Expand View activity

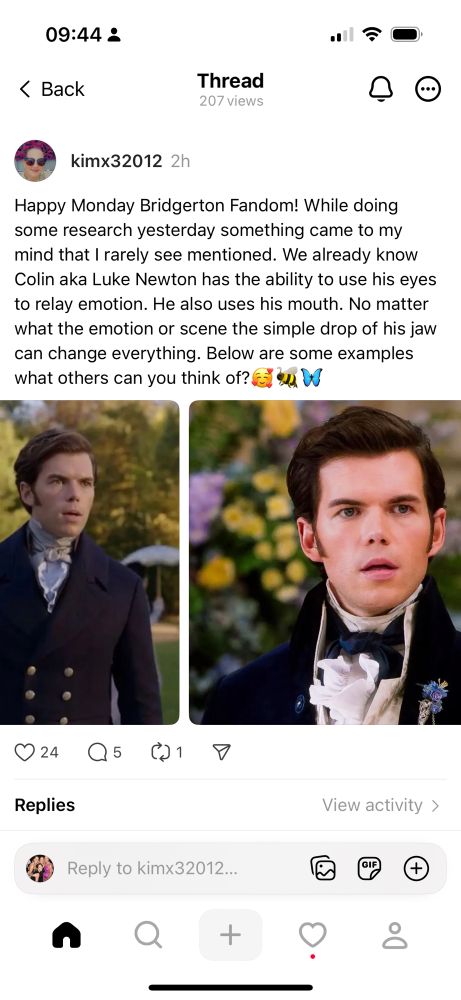[x=381, y=805]
